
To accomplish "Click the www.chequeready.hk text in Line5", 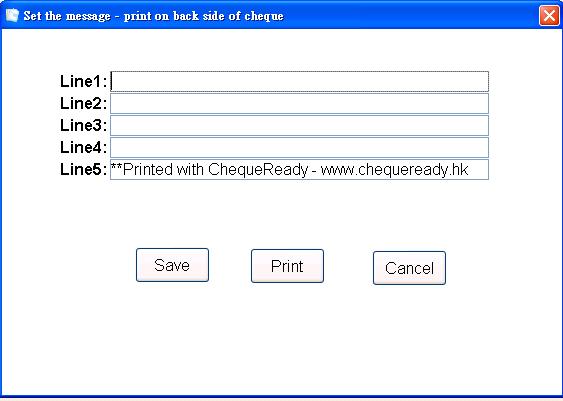I will pyautogui.click(x=394, y=169).
